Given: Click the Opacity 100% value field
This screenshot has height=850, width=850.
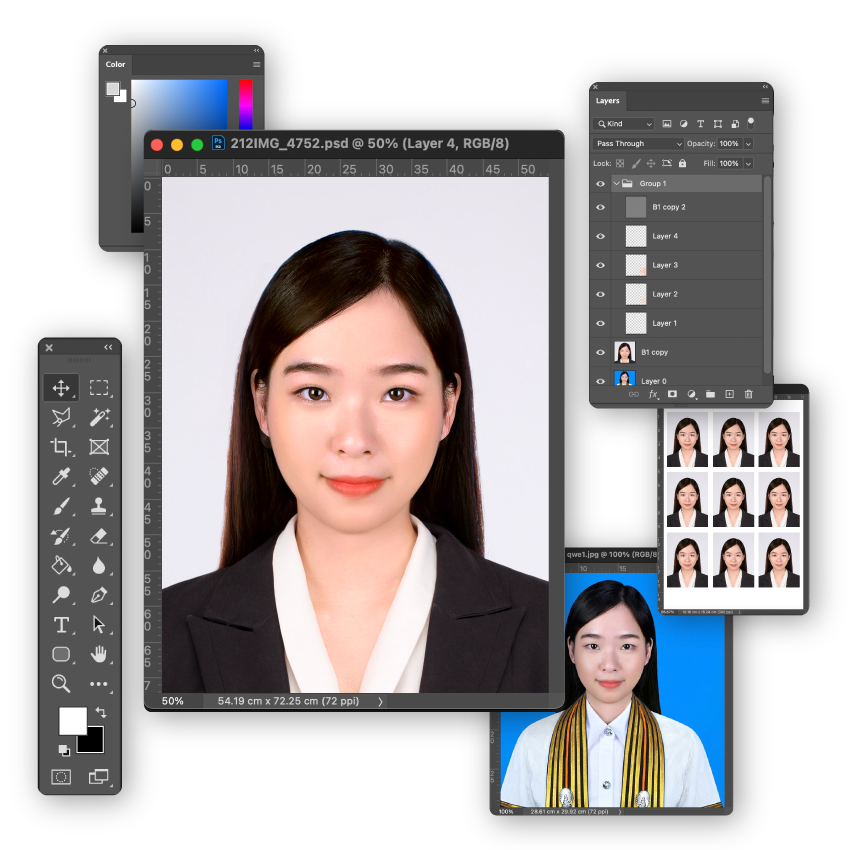Looking at the screenshot, I should point(730,144).
